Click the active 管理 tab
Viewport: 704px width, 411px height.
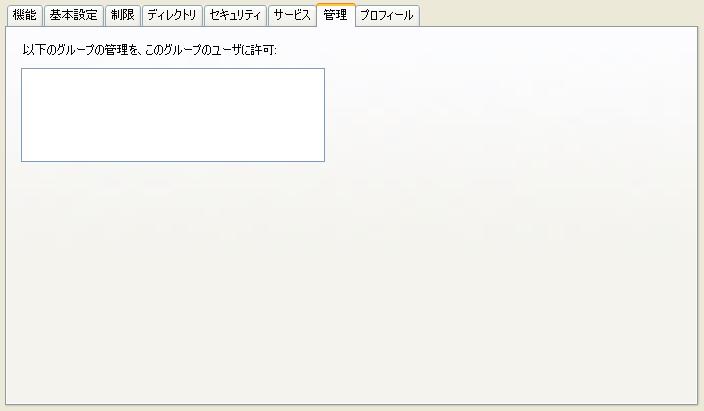pos(336,15)
